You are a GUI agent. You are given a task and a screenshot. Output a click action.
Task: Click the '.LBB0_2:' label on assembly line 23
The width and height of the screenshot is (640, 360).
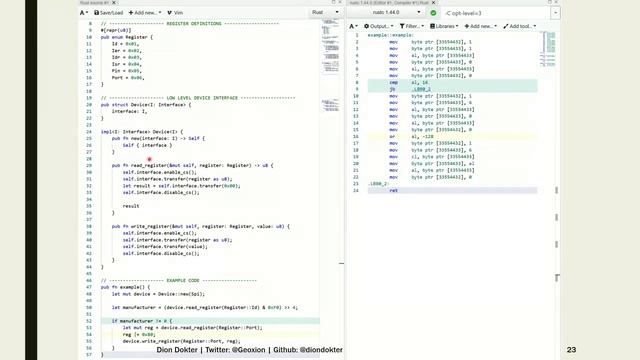[378, 184]
